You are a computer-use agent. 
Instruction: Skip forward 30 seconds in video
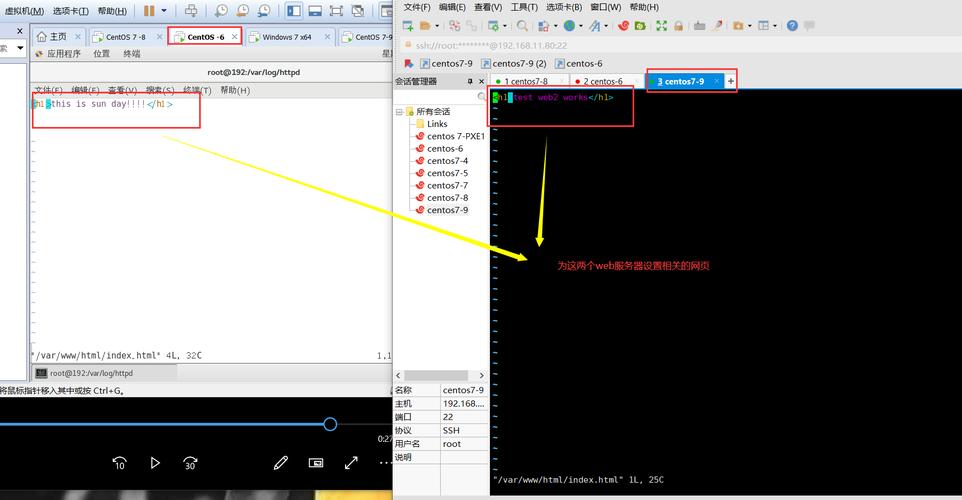click(x=190, y=463)
